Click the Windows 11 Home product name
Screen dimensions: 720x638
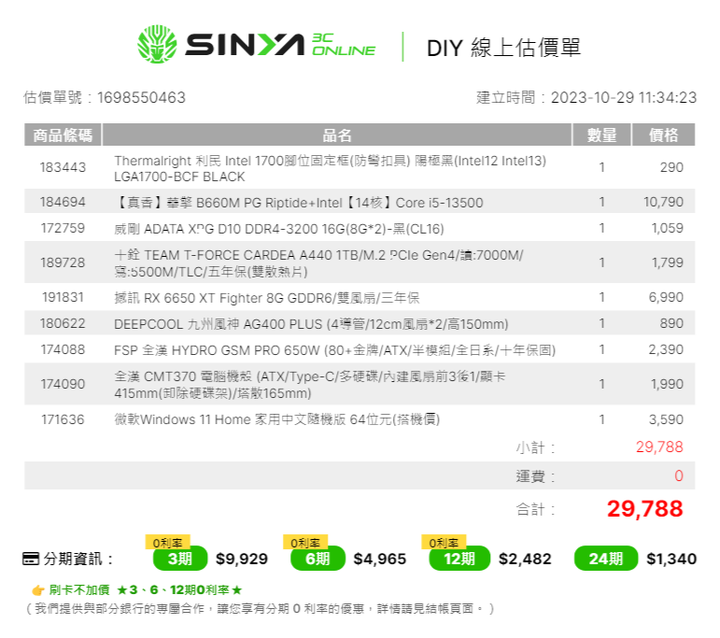(277, 419)
